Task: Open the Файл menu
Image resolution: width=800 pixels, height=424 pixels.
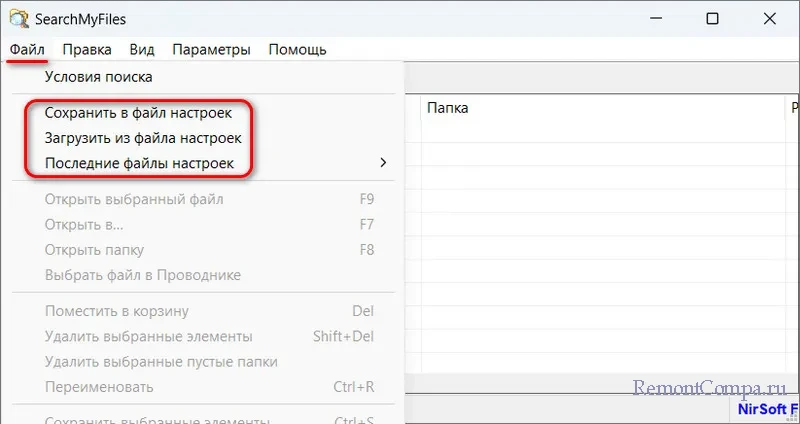Action: (28, 49)
